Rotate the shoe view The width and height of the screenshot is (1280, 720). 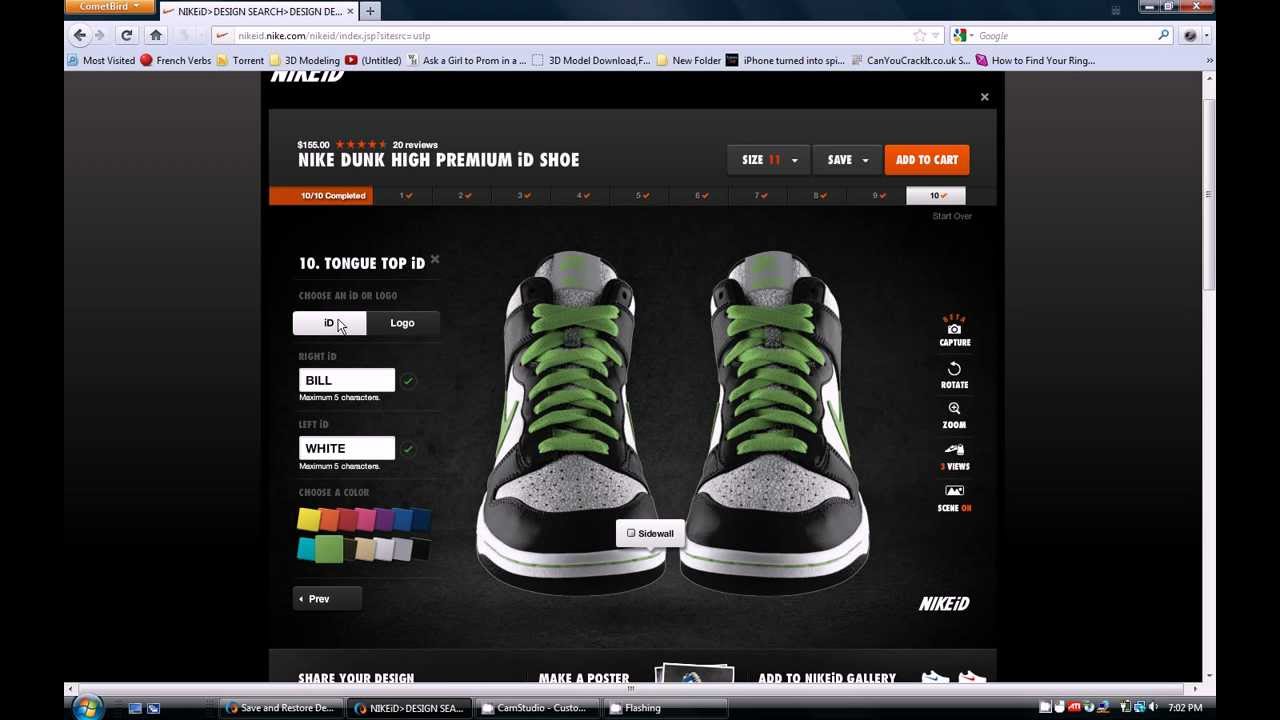[954, 375]
